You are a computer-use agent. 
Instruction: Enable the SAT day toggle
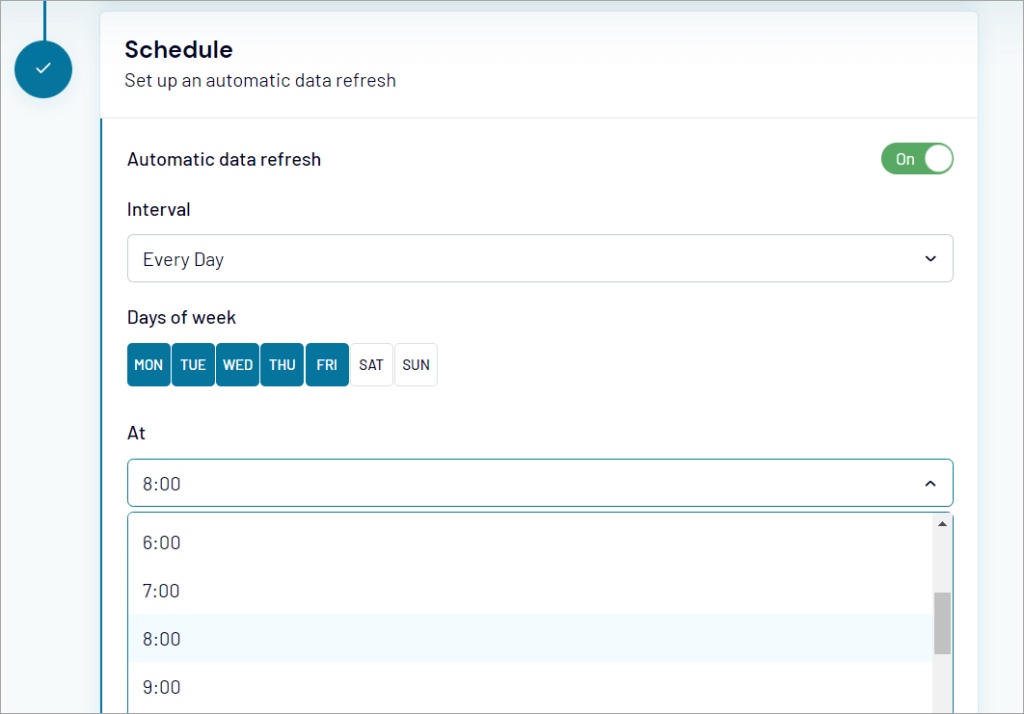pos(371,364)
